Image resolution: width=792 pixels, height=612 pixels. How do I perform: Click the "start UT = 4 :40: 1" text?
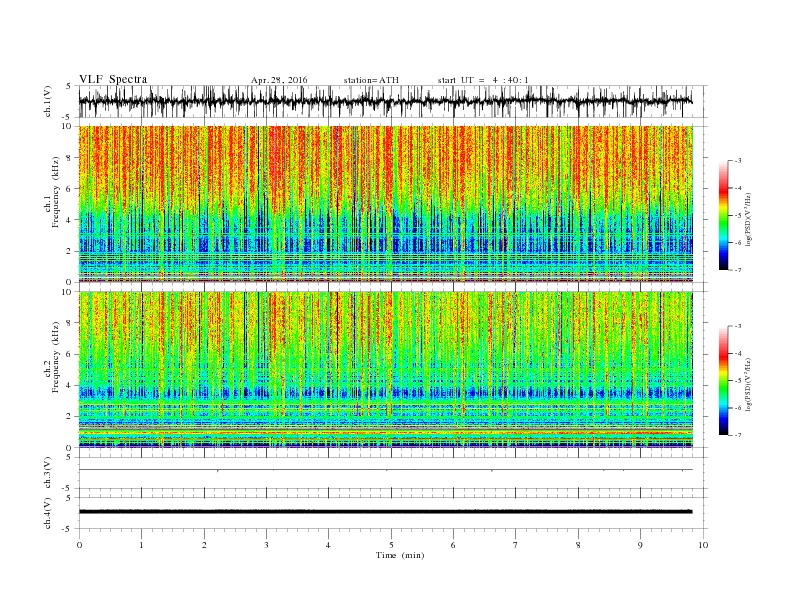click(483, 80)
